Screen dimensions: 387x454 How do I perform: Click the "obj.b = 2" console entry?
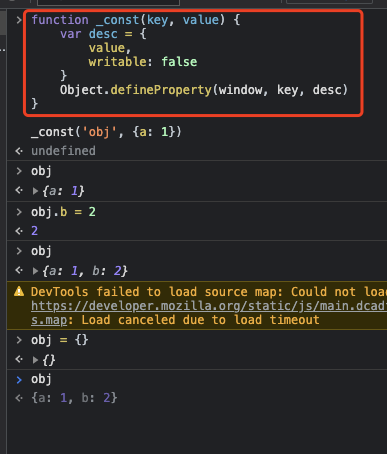tap(63, 212)
